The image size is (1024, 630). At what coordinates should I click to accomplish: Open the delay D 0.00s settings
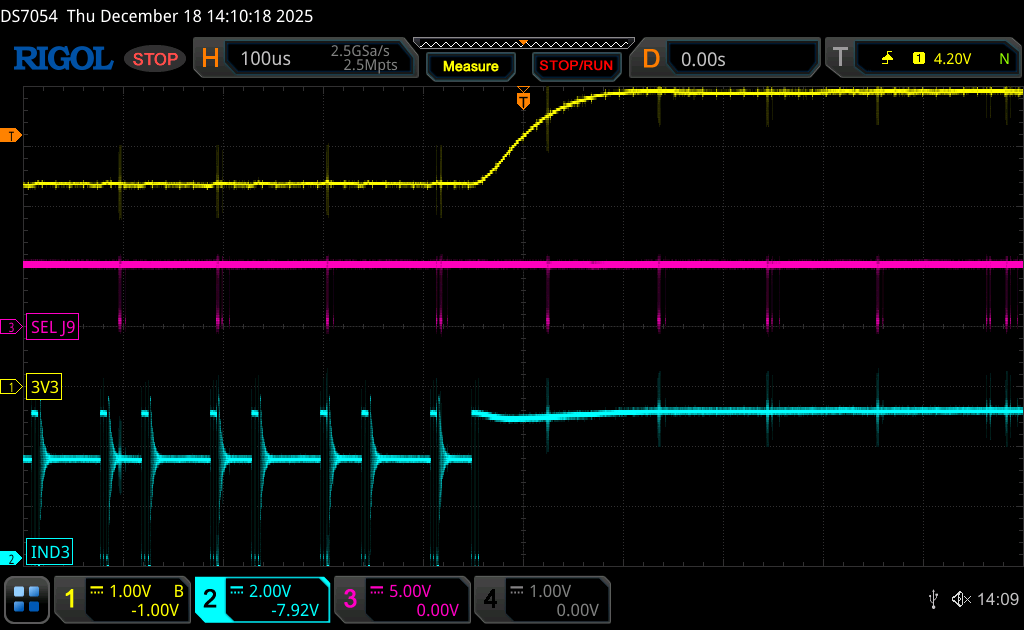click(724, 59)
